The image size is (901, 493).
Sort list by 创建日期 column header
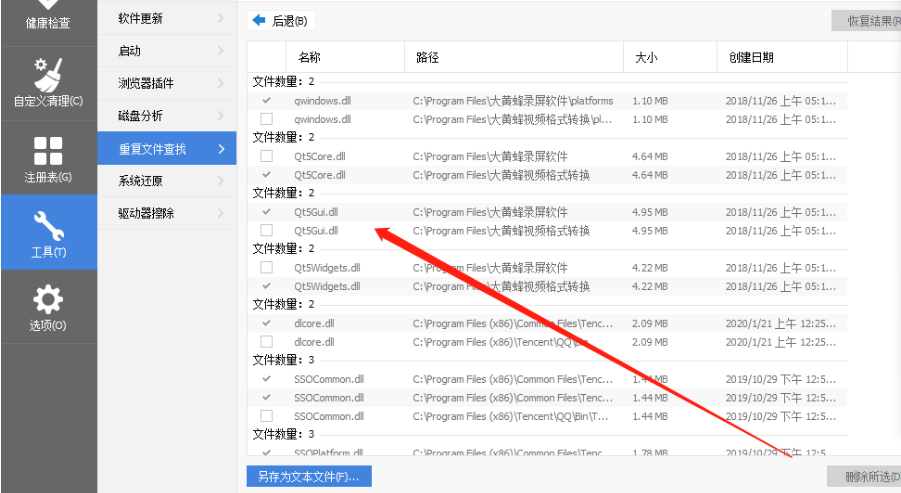point(750,58)
